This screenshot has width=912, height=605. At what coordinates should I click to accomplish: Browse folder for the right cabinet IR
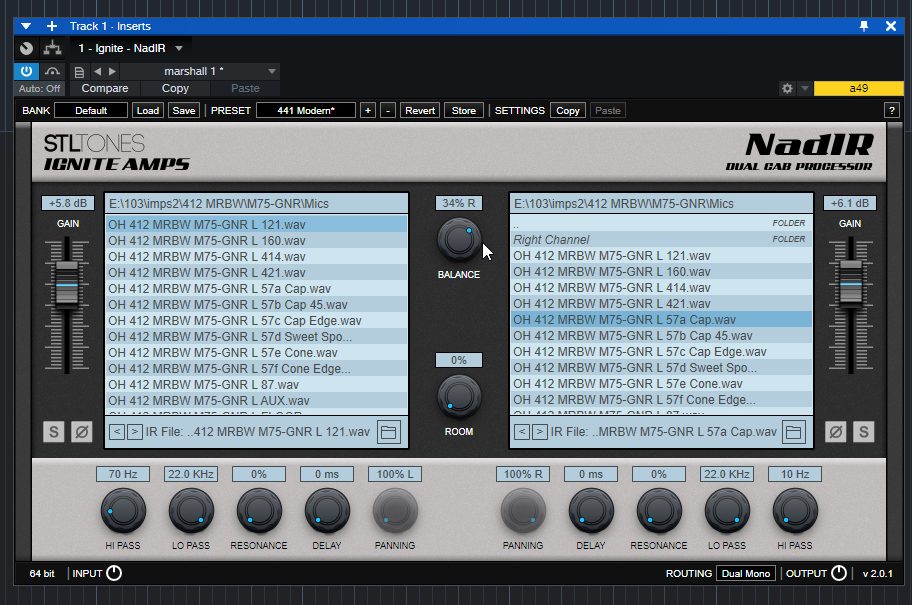point(793,432)
